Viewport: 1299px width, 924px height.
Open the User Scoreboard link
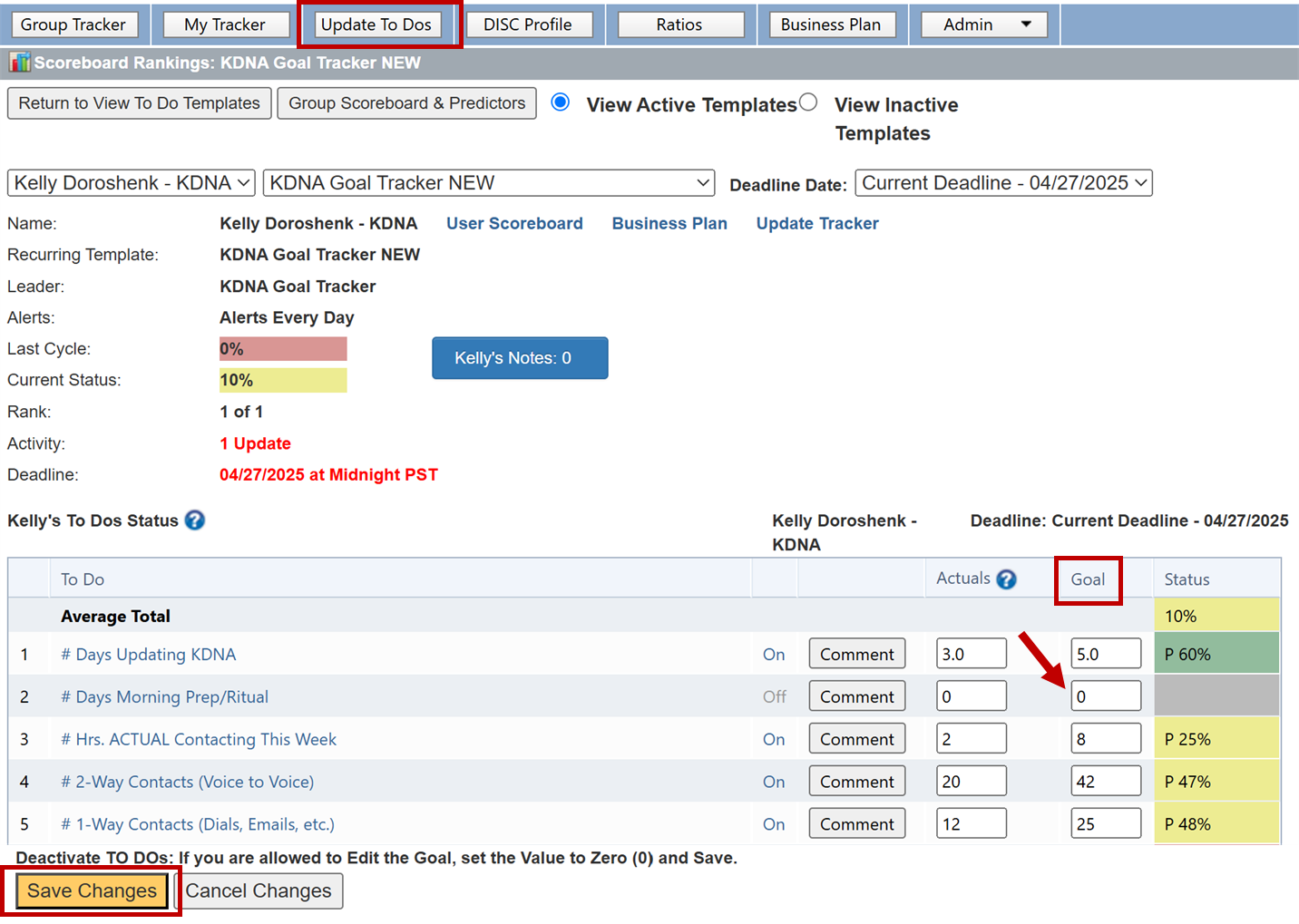click(x=514, y=224)
